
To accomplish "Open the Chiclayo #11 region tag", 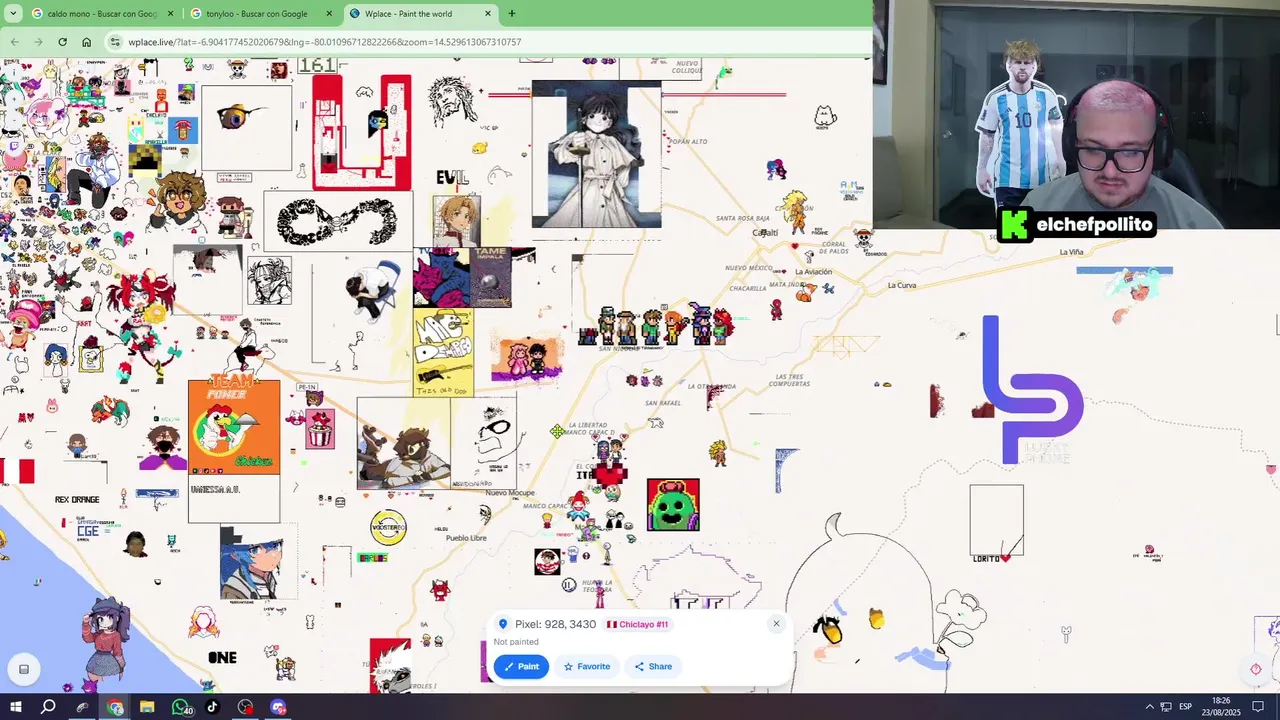I will (637, 624).
